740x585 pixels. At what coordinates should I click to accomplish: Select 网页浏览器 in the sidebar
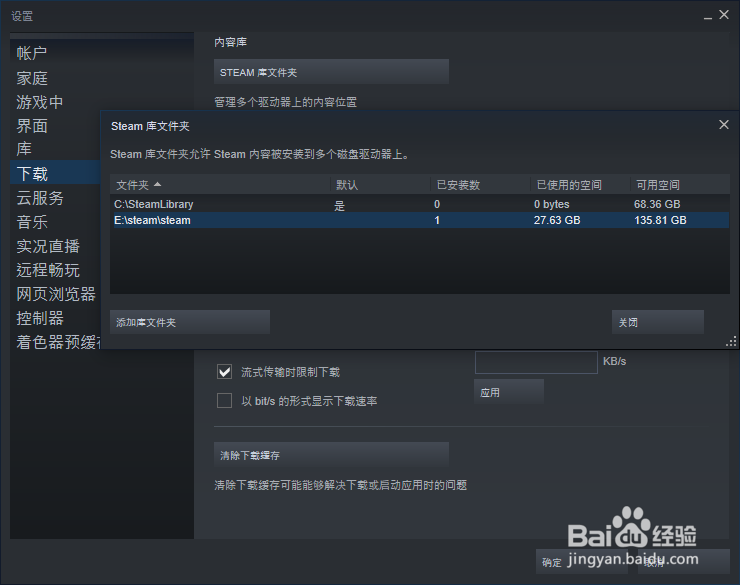[56, 294]
